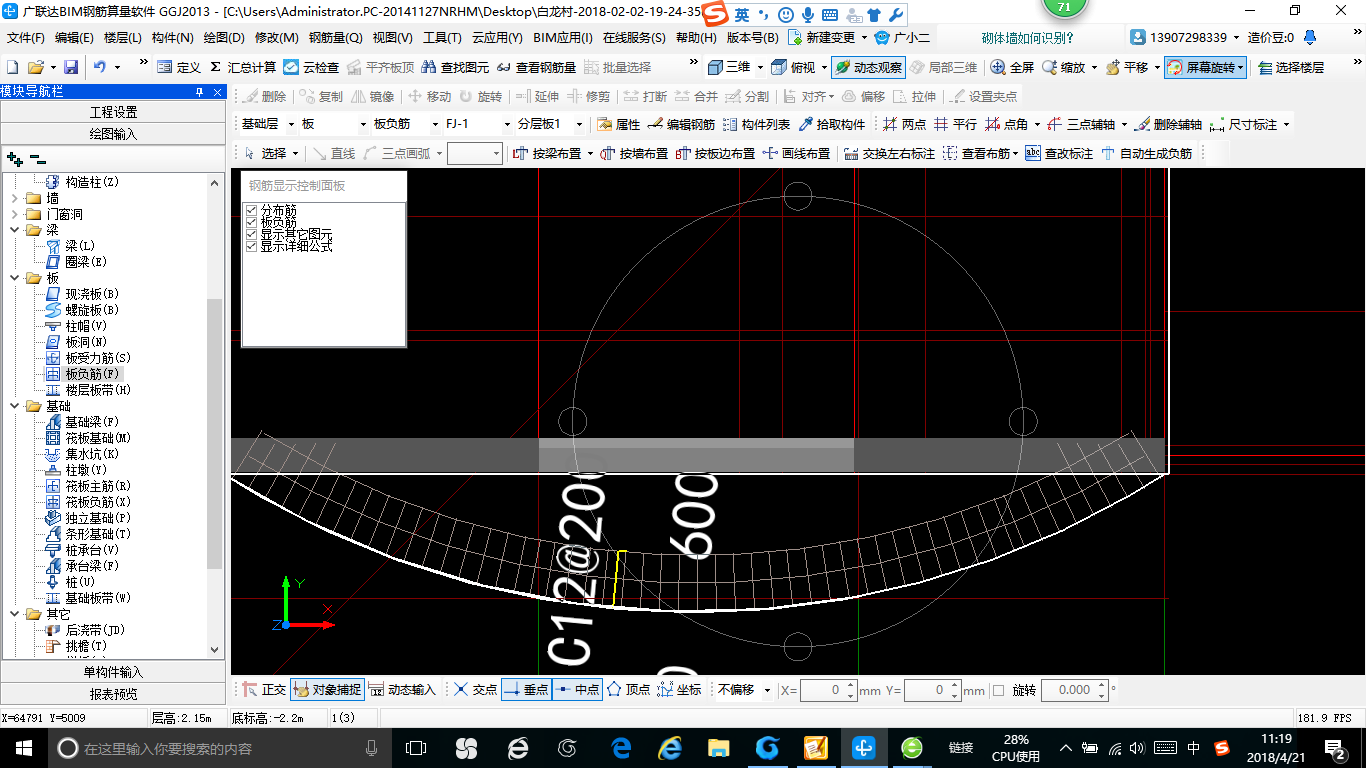Open 帮助(H) menu
This screenshot has width=1366, height=768.
(x=696, y=38)
